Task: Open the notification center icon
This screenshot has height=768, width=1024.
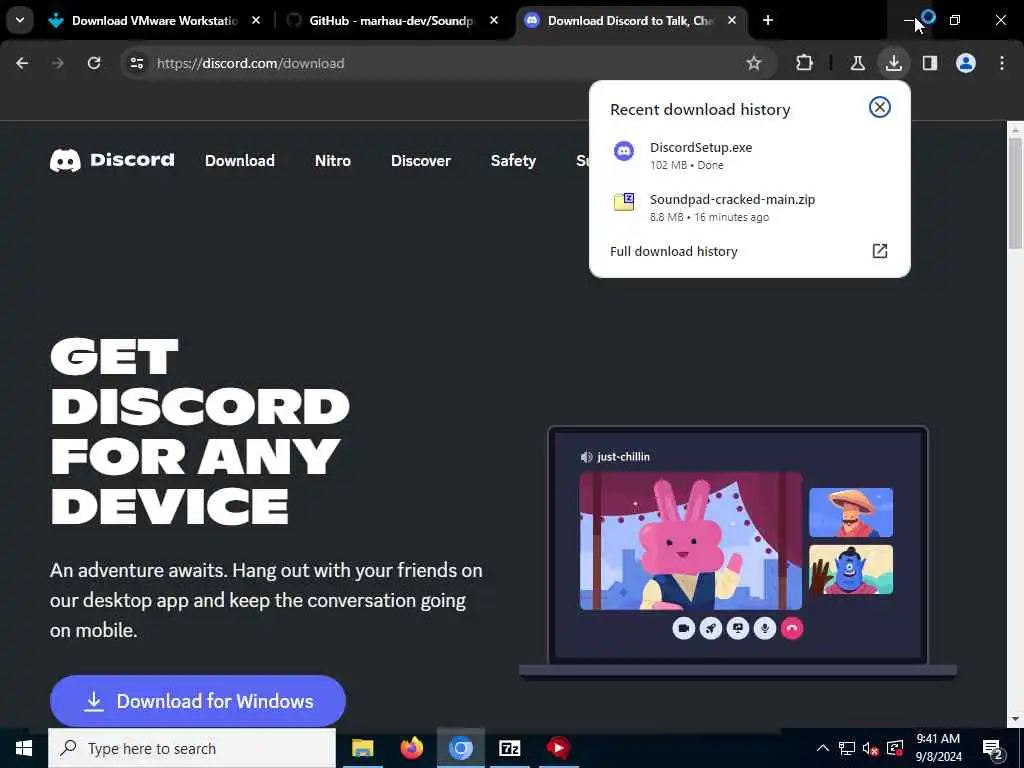Action: tap(993, 748)
